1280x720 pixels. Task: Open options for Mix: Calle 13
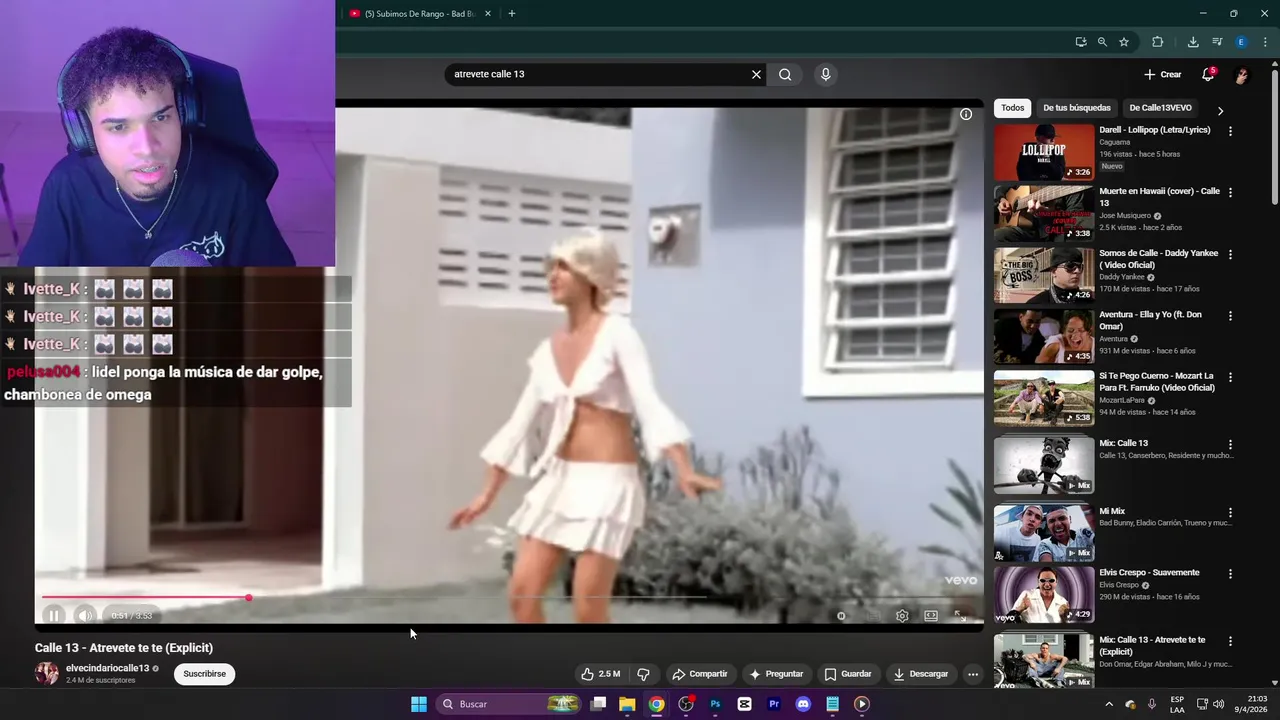[1230, 445]
